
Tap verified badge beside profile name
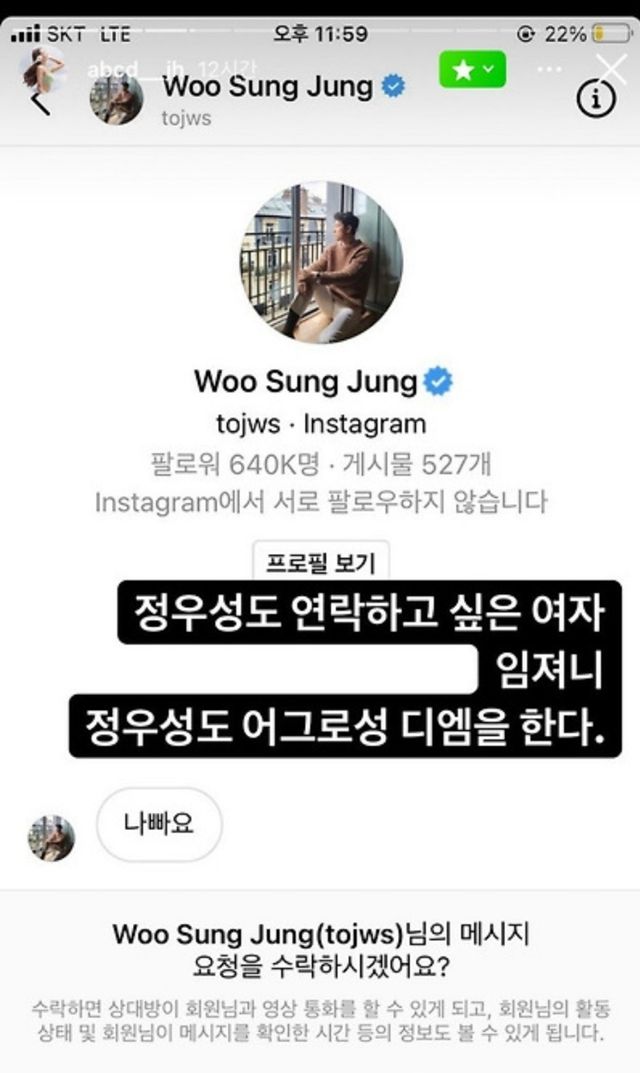click(x=438, y=382)
